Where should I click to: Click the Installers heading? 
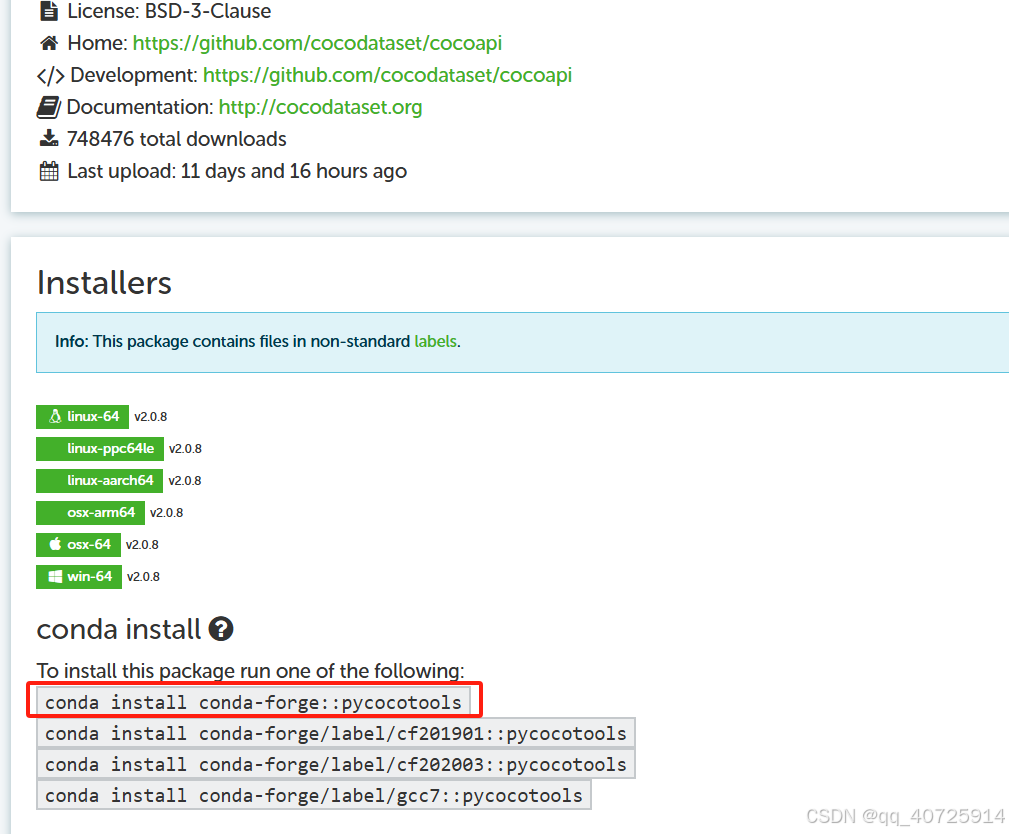click(x=104, y=283)
